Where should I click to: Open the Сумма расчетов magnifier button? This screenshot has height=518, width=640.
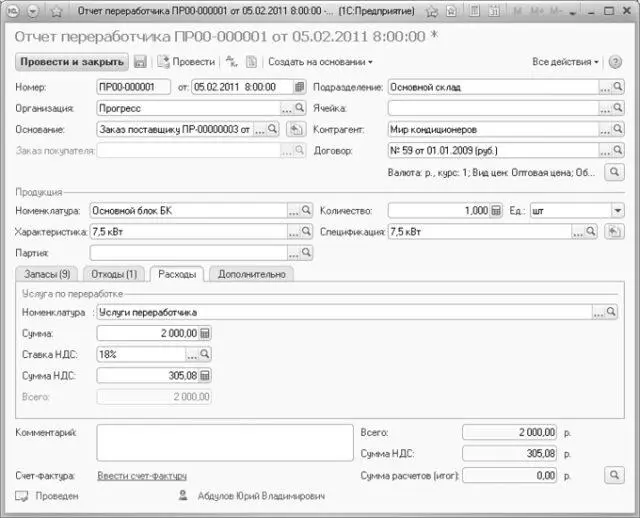[614, 475]
